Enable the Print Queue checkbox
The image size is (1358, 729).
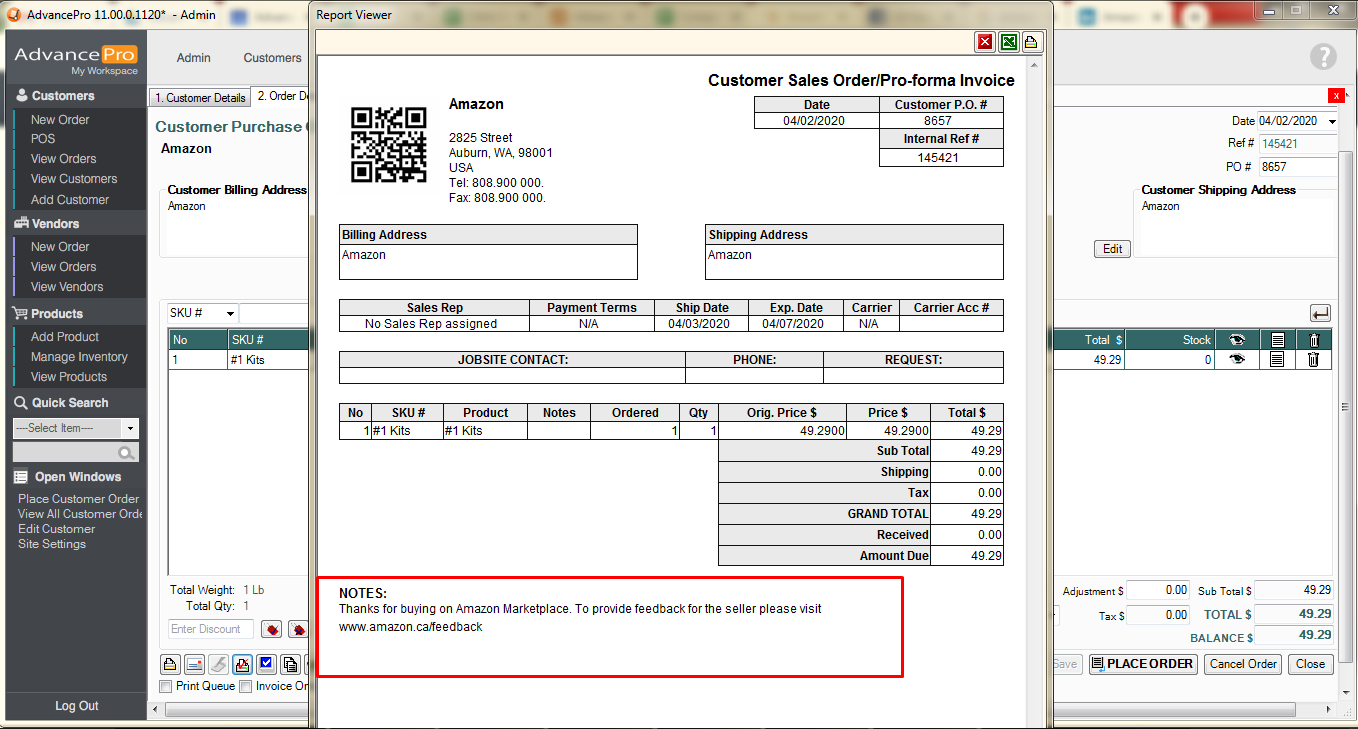pos(166,686)
